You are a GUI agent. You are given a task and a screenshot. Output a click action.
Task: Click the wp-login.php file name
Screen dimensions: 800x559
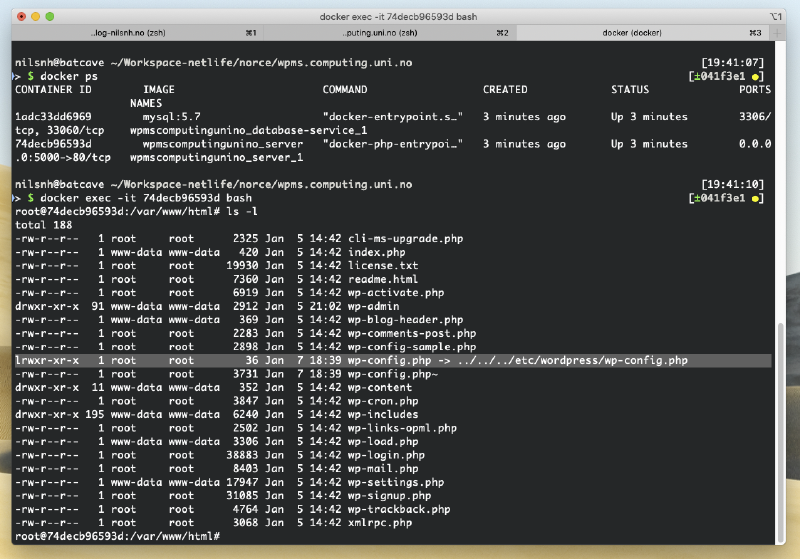point(386,455)
